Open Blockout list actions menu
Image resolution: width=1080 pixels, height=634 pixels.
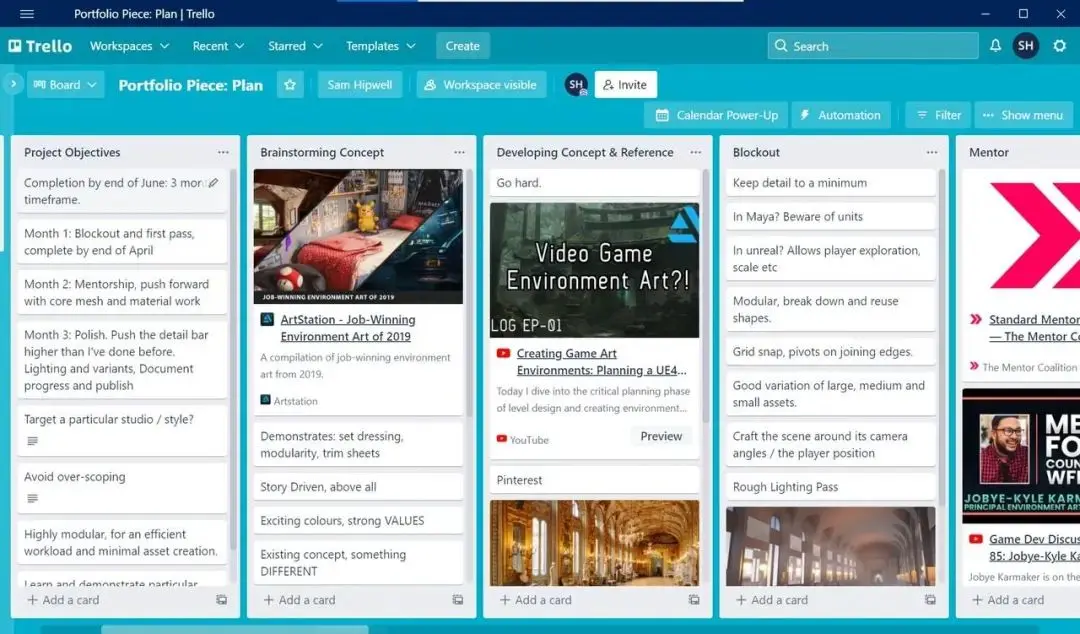[932, 152]
